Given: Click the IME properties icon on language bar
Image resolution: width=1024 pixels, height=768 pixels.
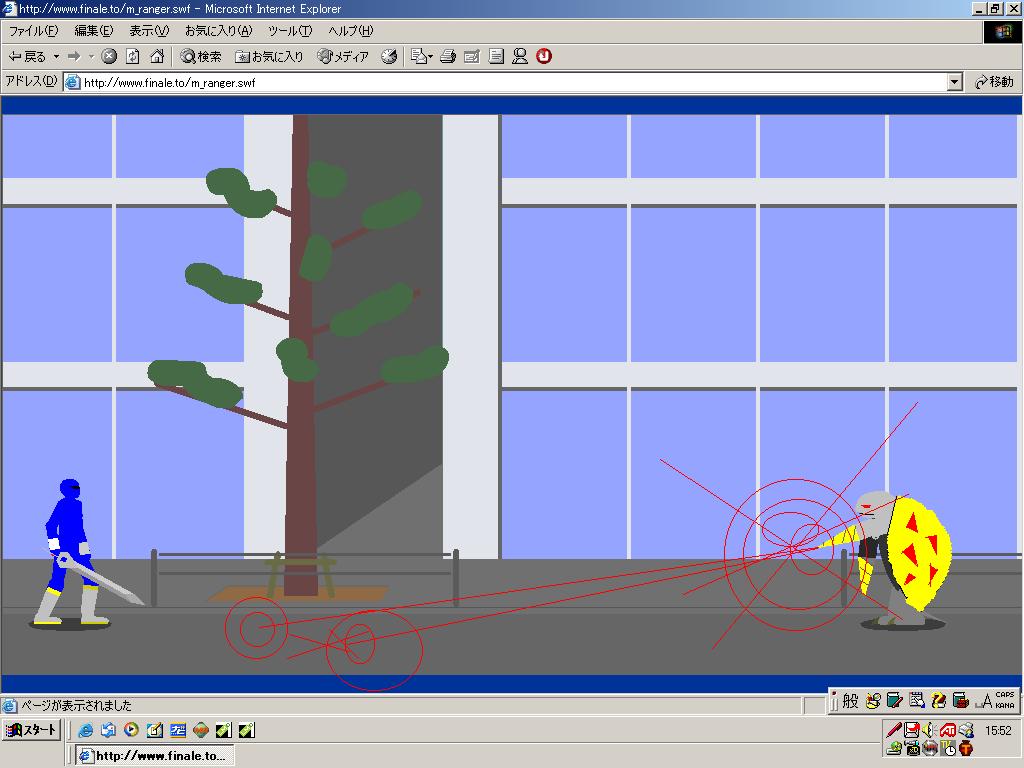Looking at the screenshot, I should tap(916, 701).
